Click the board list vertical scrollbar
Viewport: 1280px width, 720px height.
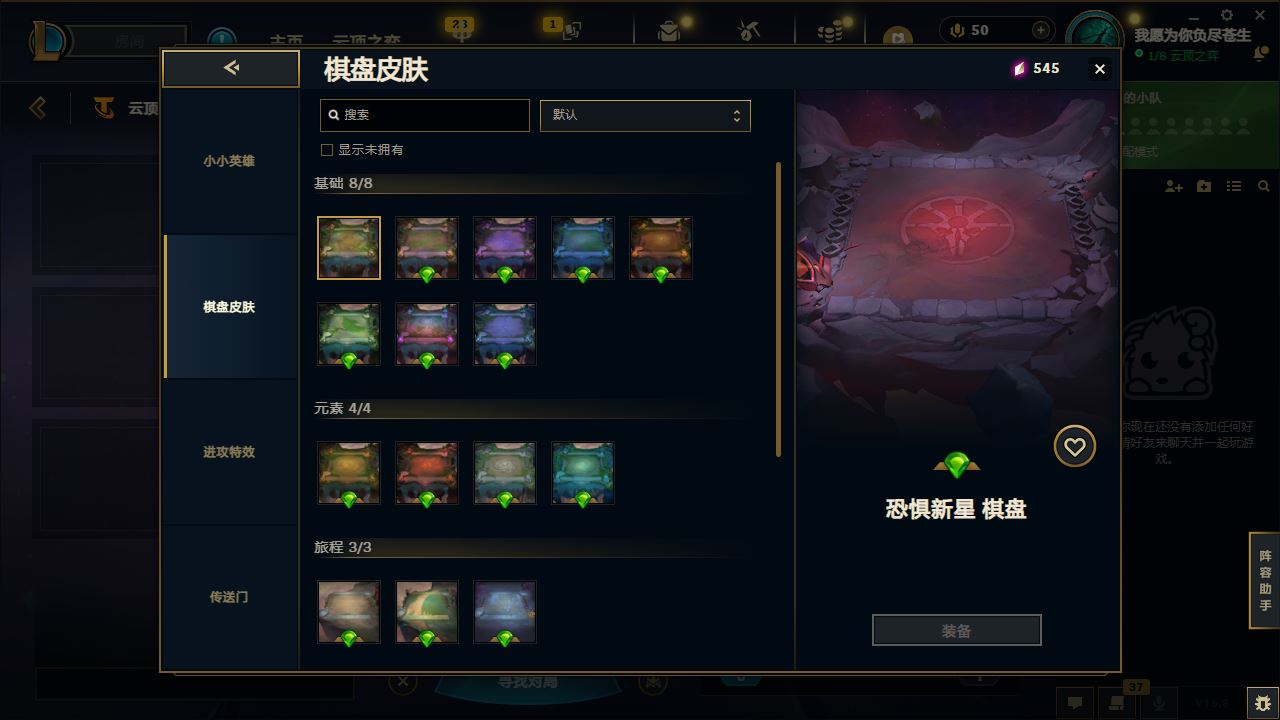[779, 310]
